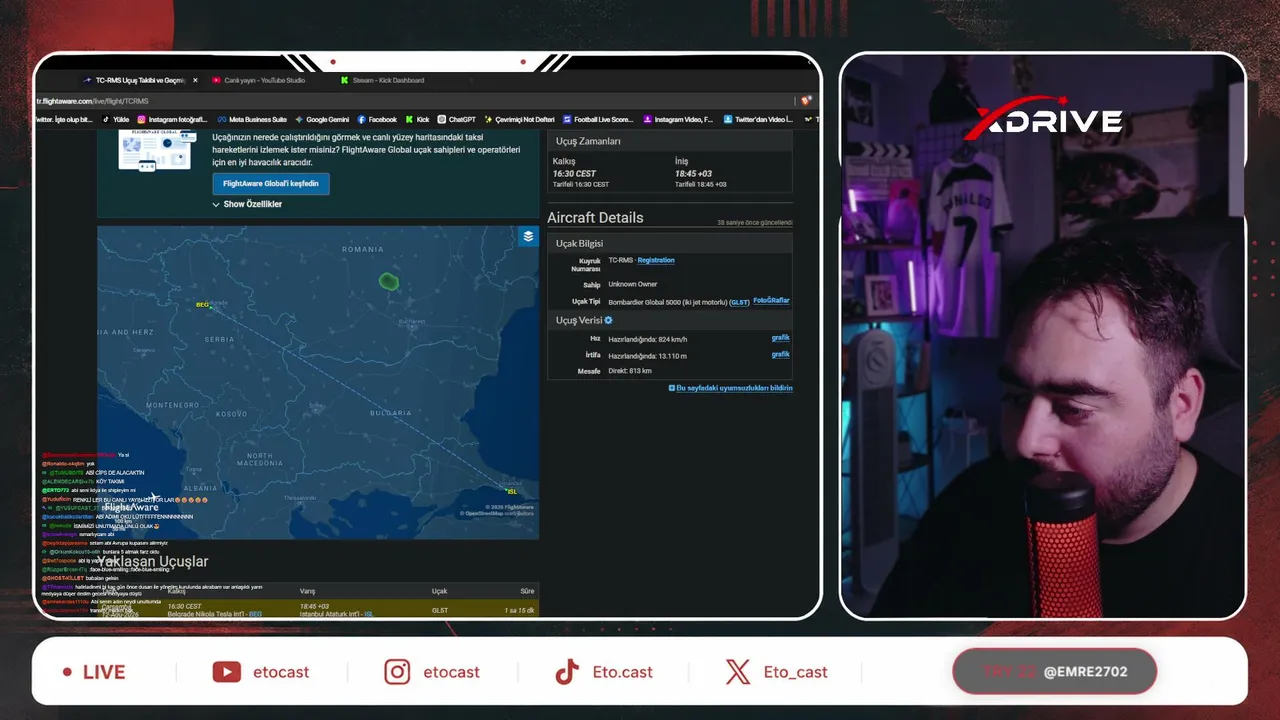Open the grafik link for Hız

tap(781, 338)
